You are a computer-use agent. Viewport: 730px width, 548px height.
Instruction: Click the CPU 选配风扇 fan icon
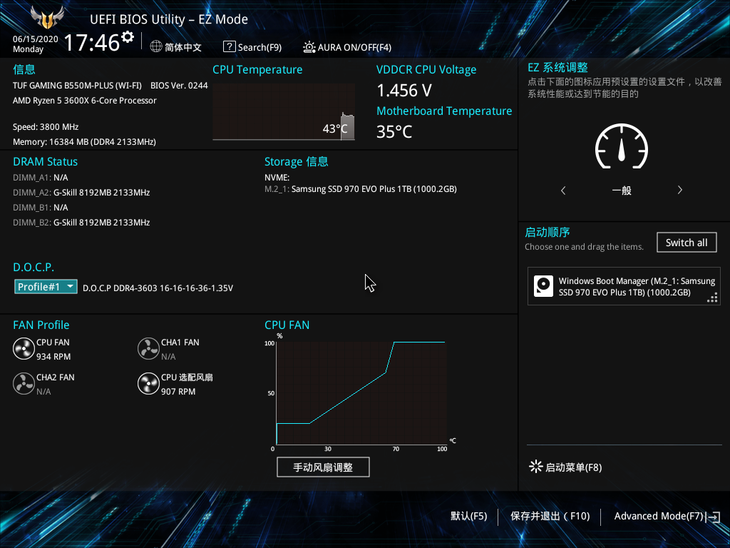(x=148, y=384)
